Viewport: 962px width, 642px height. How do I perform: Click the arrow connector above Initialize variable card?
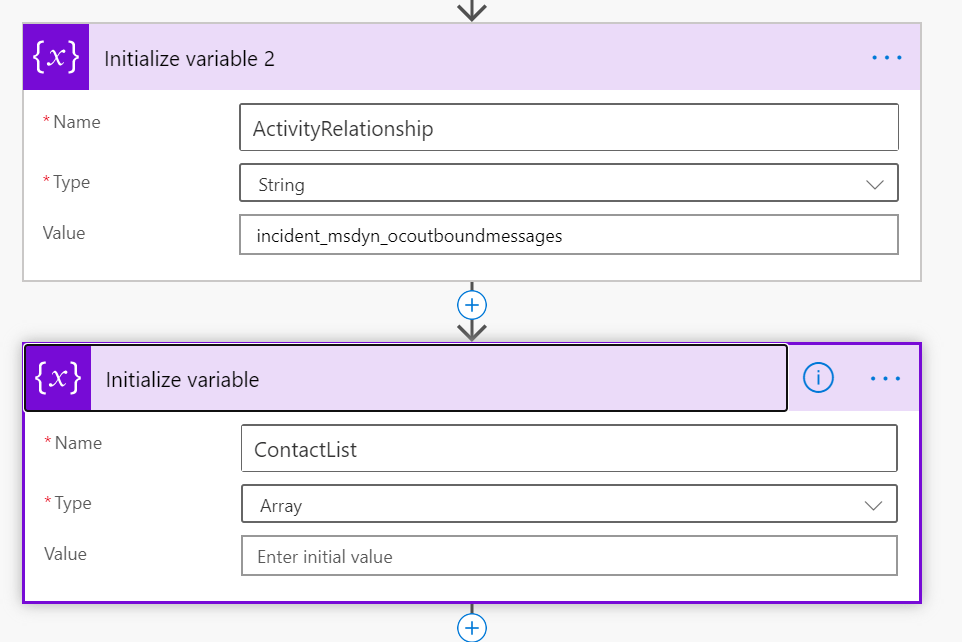pos(471,329)
